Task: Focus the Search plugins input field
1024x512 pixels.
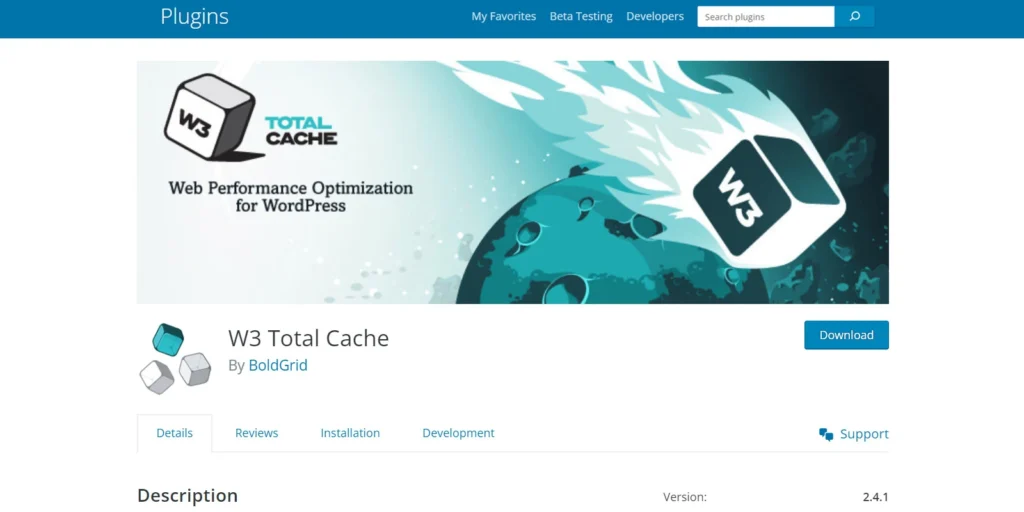Action: (765, 16)
